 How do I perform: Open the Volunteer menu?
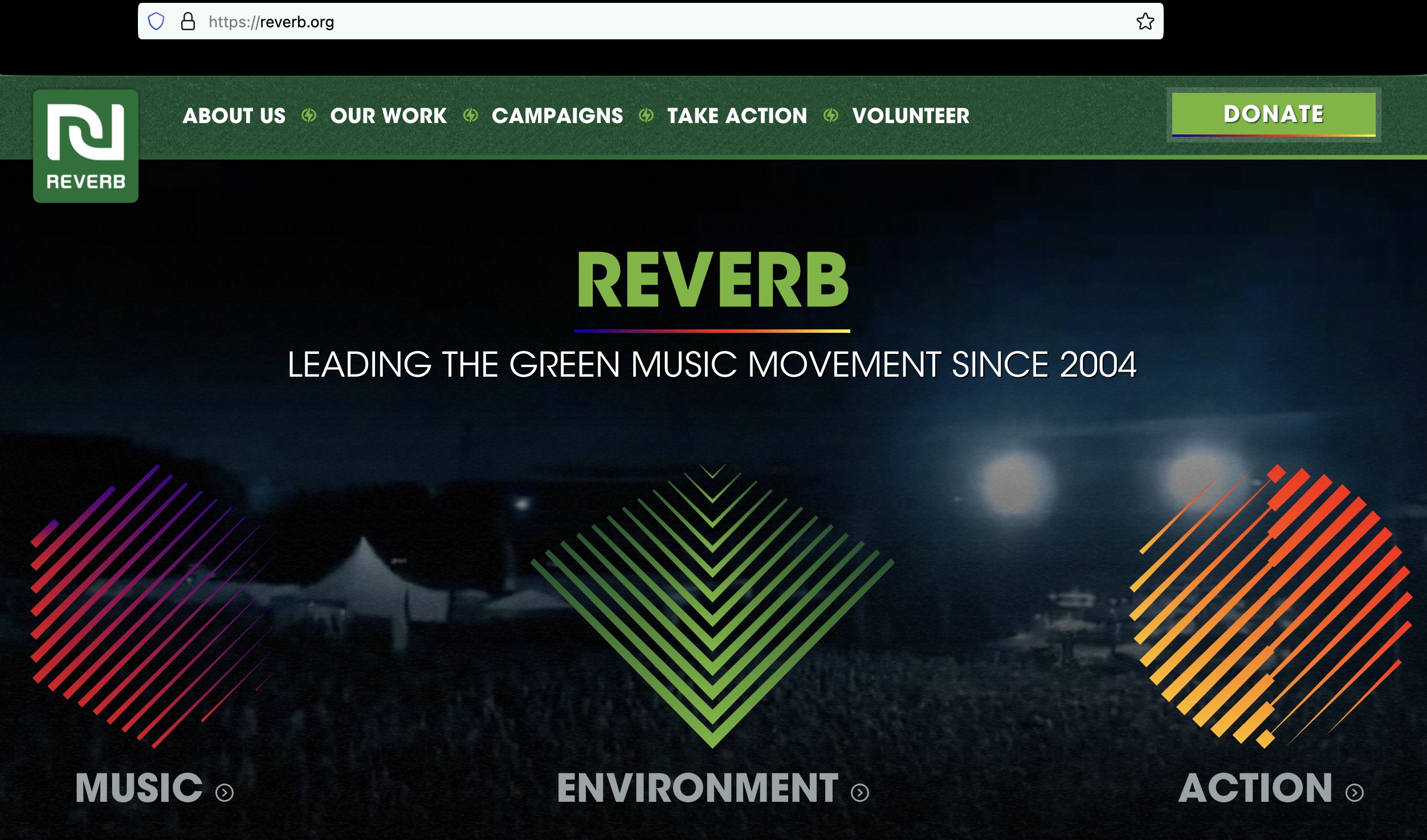click(911, 116)
